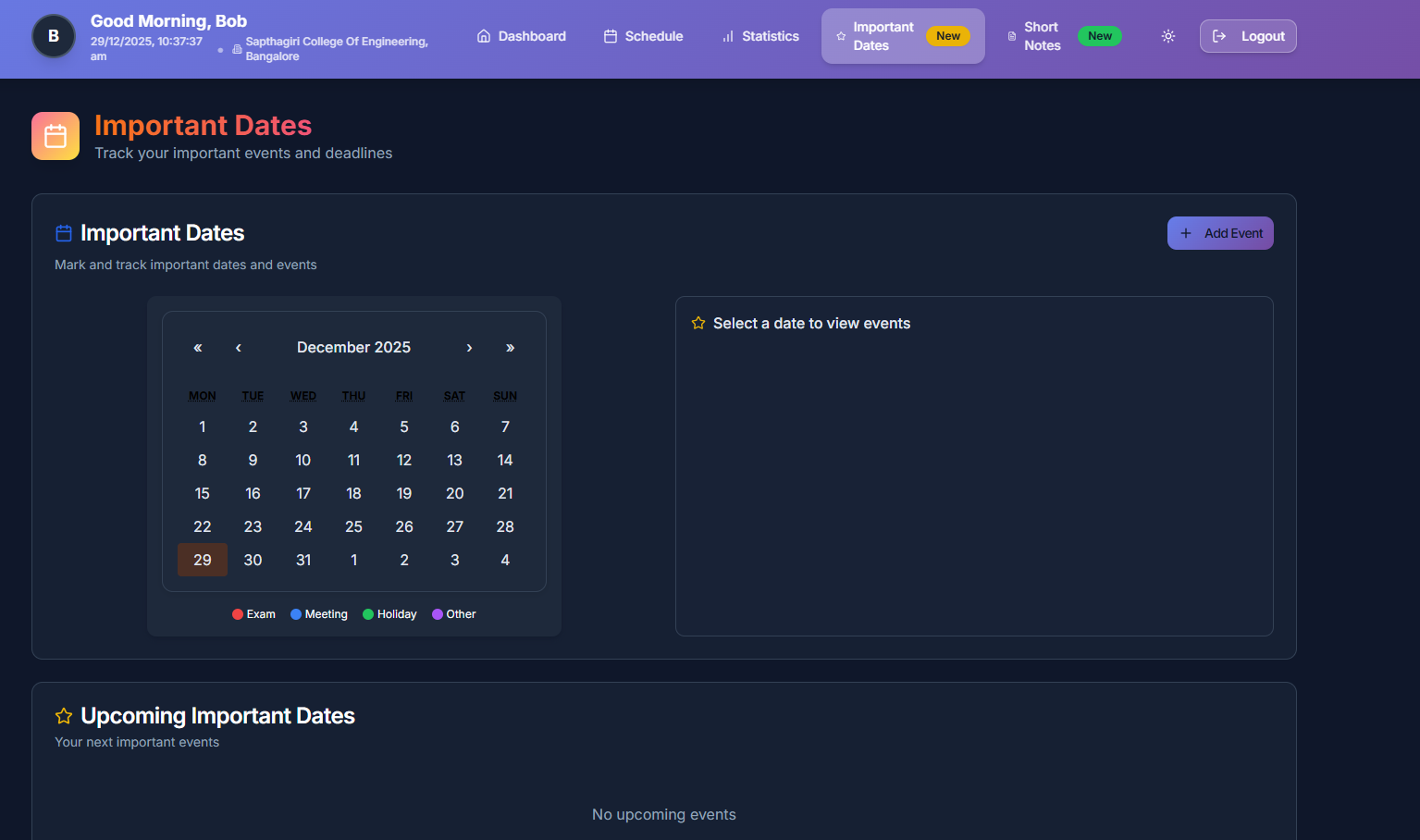Jump to next year with double chevron
The height and width of the screenshot is (840, 1420).
pos(510,348)
